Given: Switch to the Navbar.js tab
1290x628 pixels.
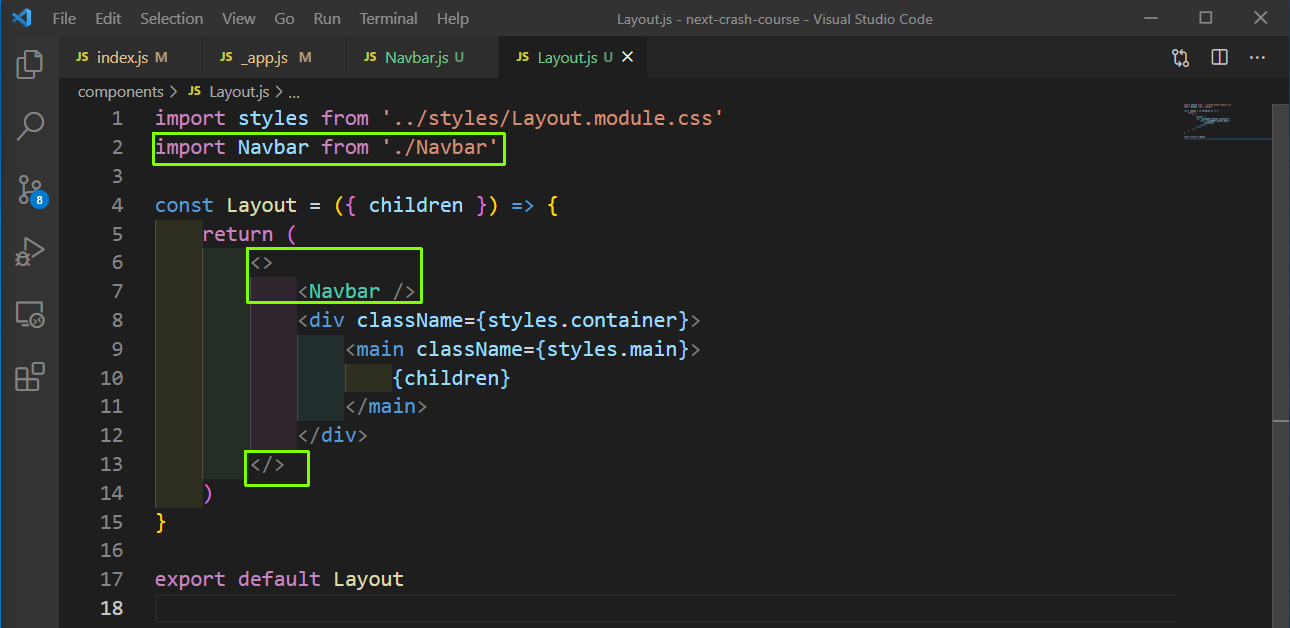Looking at the screenshot, I should tap(422, 58).
